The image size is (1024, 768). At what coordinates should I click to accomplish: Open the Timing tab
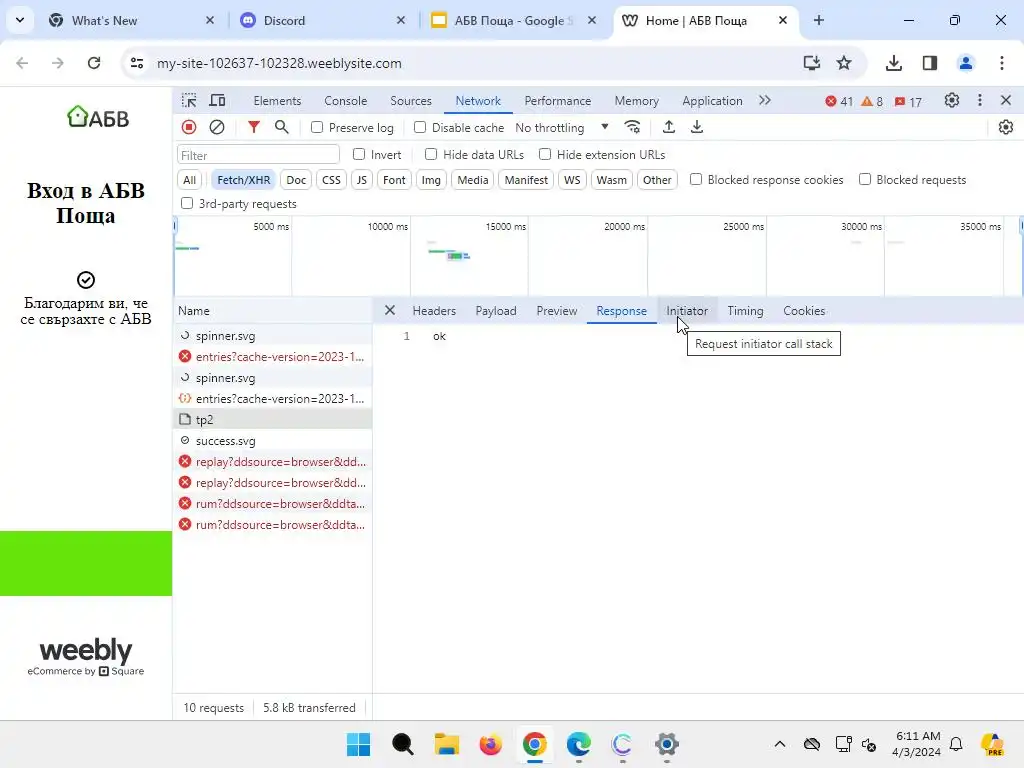[745, 311]
